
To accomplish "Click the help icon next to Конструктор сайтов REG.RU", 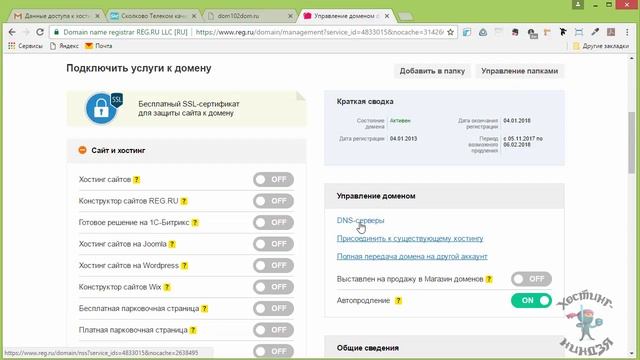I will click(184, 201).
